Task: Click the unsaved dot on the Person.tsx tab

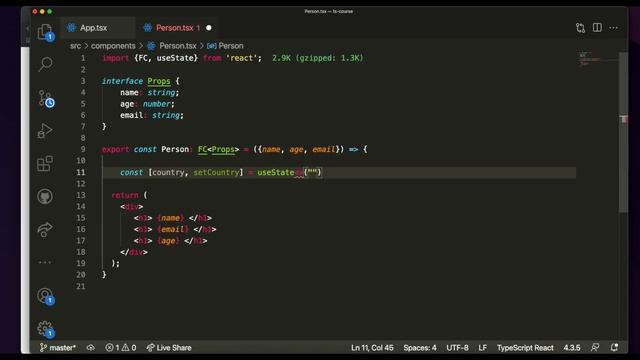Action: [x=209, y=28]
